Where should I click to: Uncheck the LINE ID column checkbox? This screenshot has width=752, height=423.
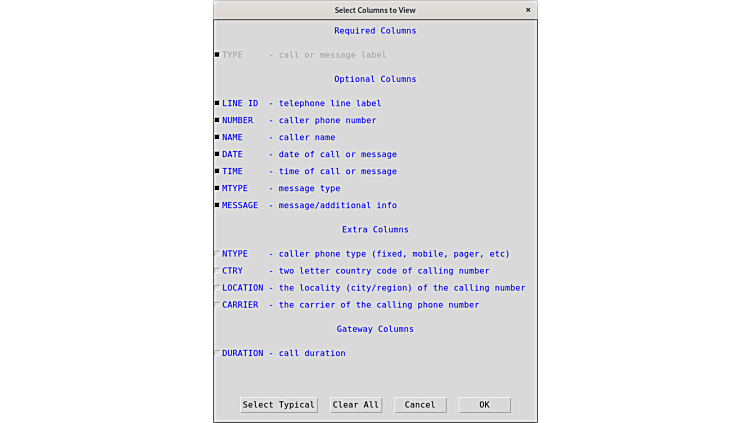(217, 103)
